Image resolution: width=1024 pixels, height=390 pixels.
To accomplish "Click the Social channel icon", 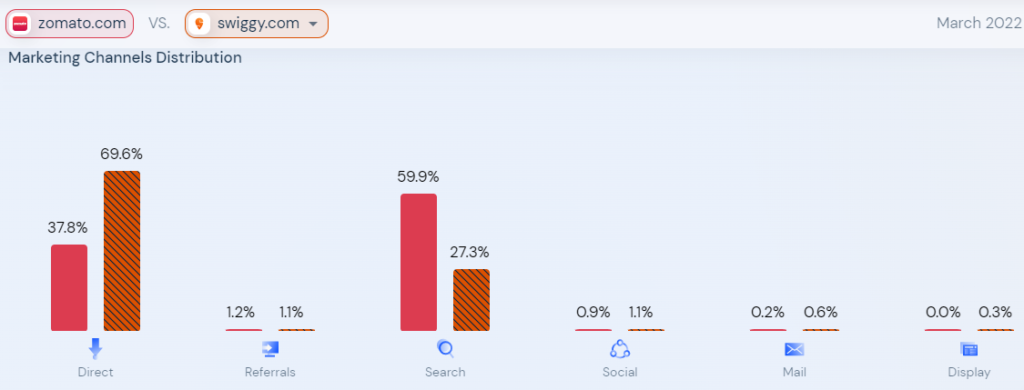I will [x=620, y=349].
